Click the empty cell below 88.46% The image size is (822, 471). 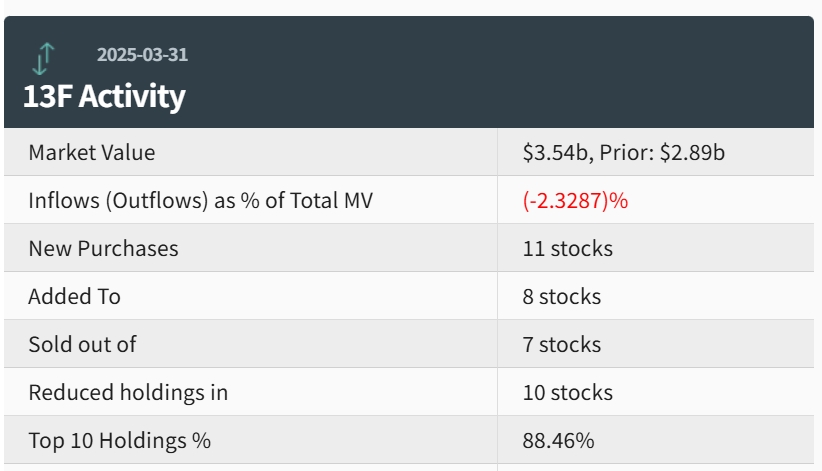coord(655,467)
